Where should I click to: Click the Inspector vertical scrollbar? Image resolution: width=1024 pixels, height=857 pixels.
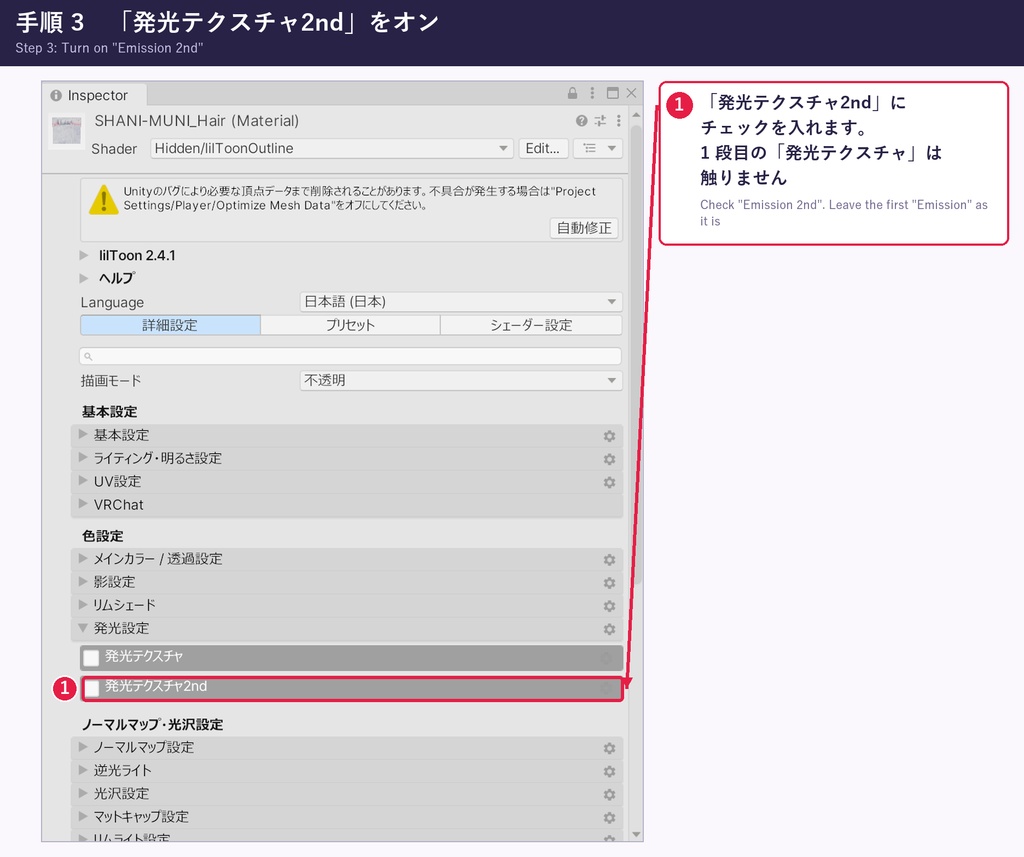(x=636, y=353)
